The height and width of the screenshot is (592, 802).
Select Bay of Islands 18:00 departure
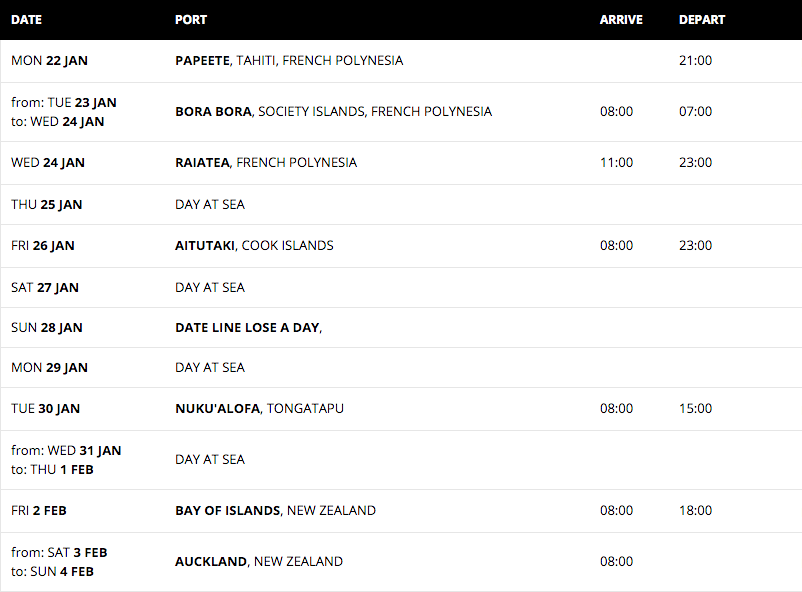pos(695,510)
